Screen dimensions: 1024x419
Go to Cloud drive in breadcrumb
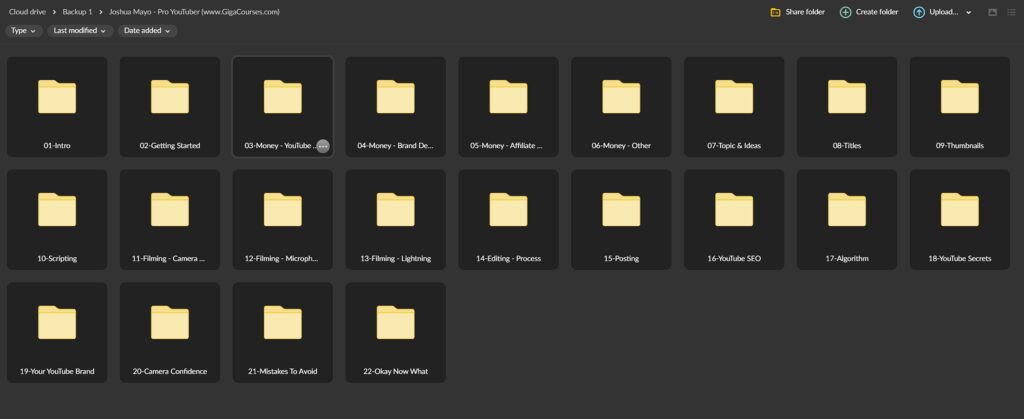tap(29, 12)
